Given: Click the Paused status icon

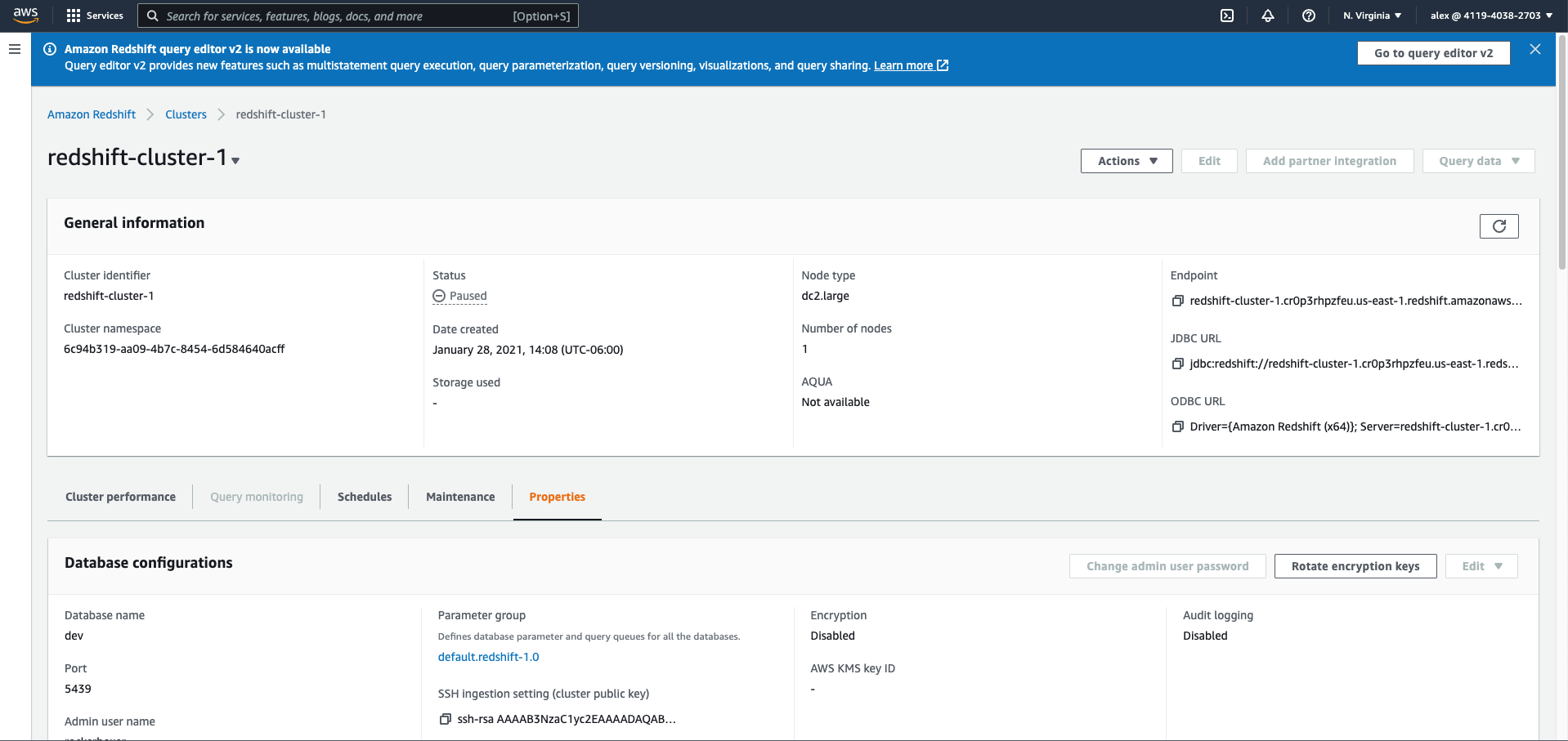Looking at the screenshot, I should (439, 296).
